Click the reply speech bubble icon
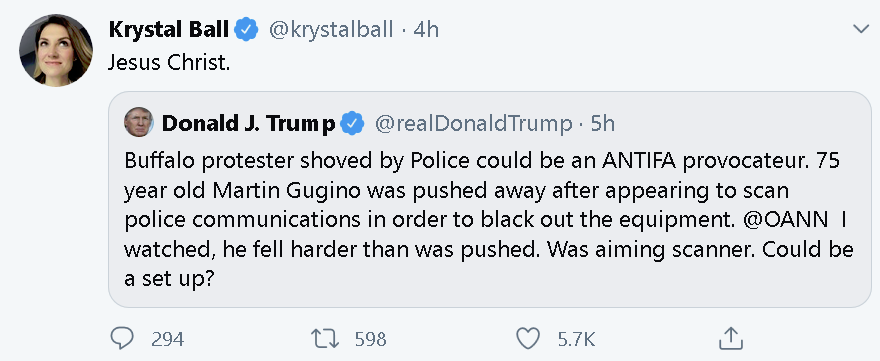The width and height of the screenshot is (880, 361). click(122, 339)
